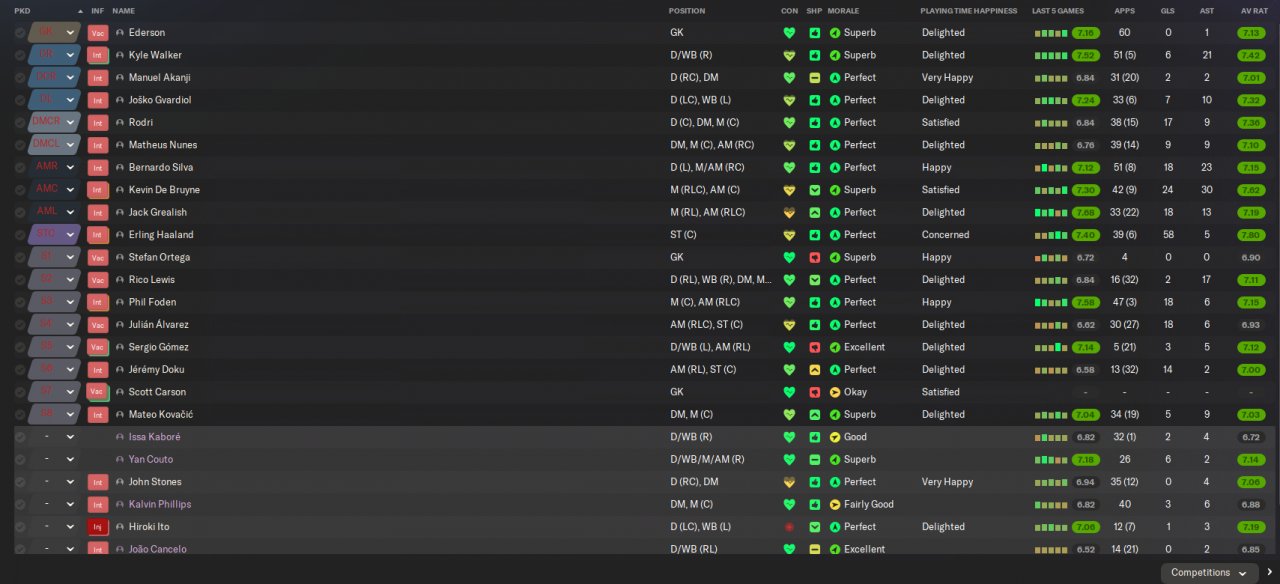
Task: Open Matheus Nunes' player profile
Action: click(163, 145)
